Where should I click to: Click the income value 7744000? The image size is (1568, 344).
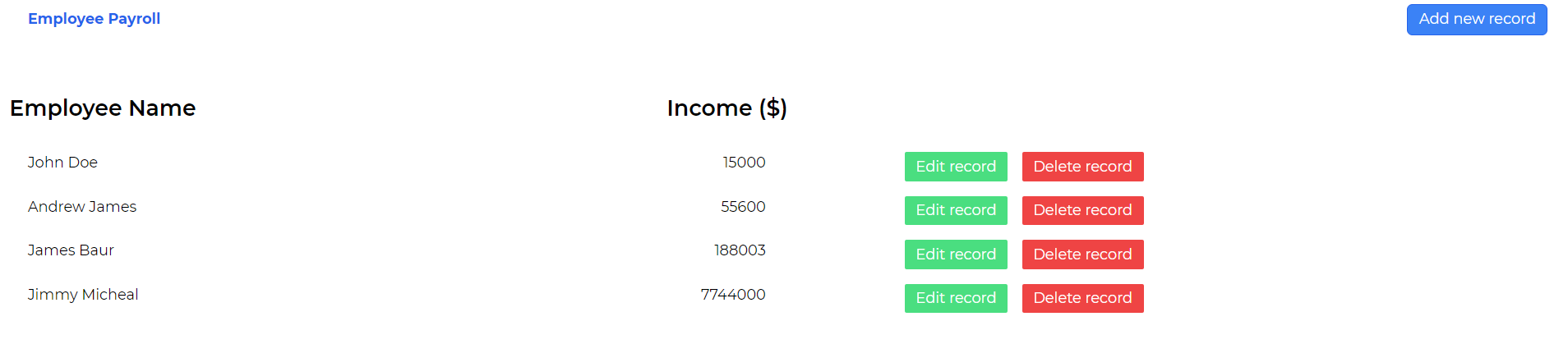733,295
